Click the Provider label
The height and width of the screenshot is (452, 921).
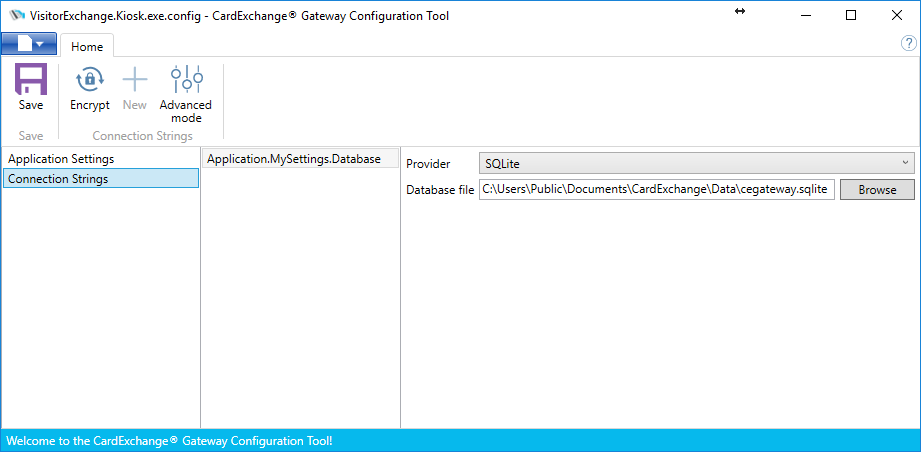click(x=428, y=164)
